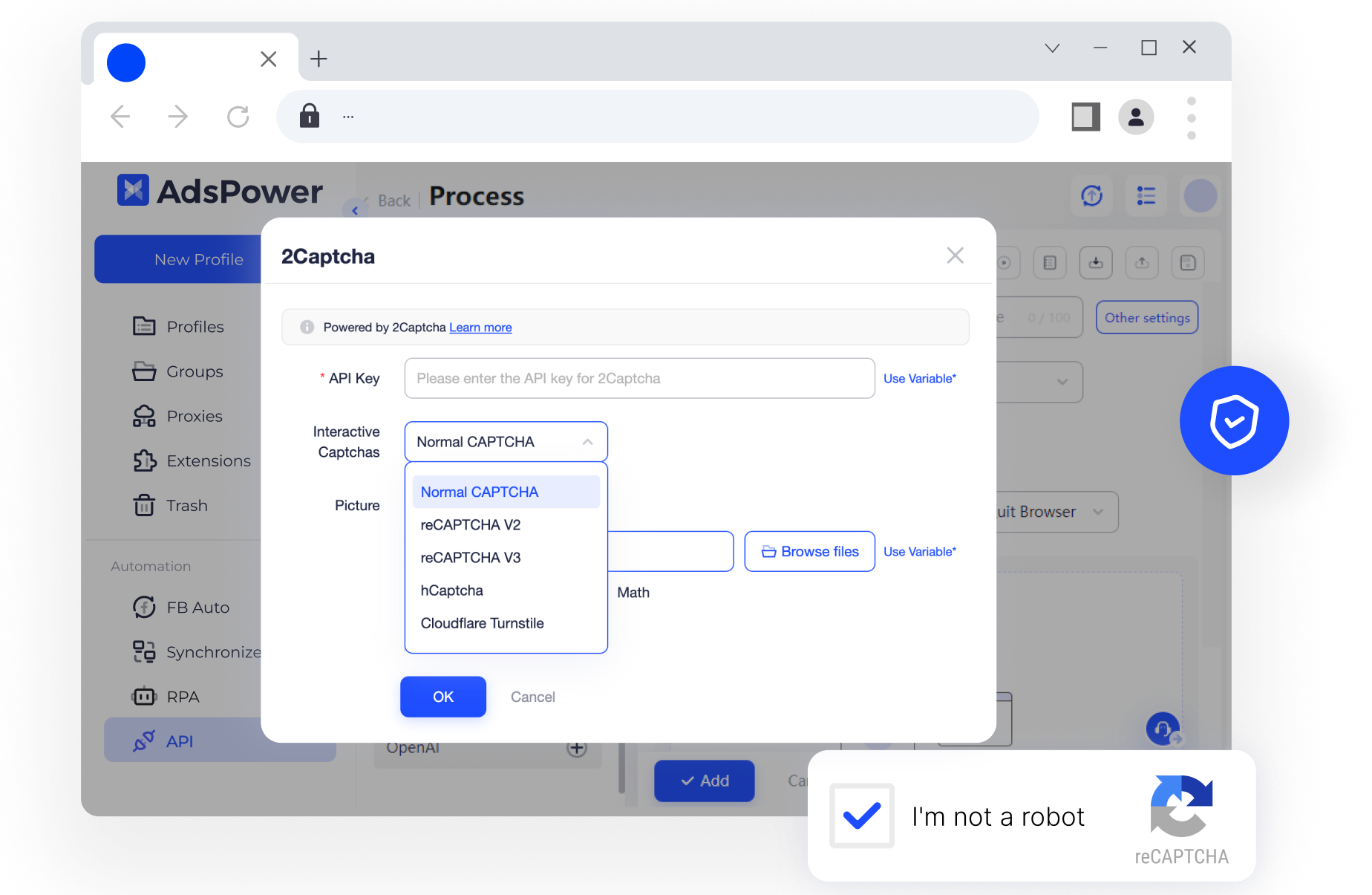Screen dimensions: 1372x895
Task: Open Extensions in the sidebar
Action: click(x=192, y=460)
